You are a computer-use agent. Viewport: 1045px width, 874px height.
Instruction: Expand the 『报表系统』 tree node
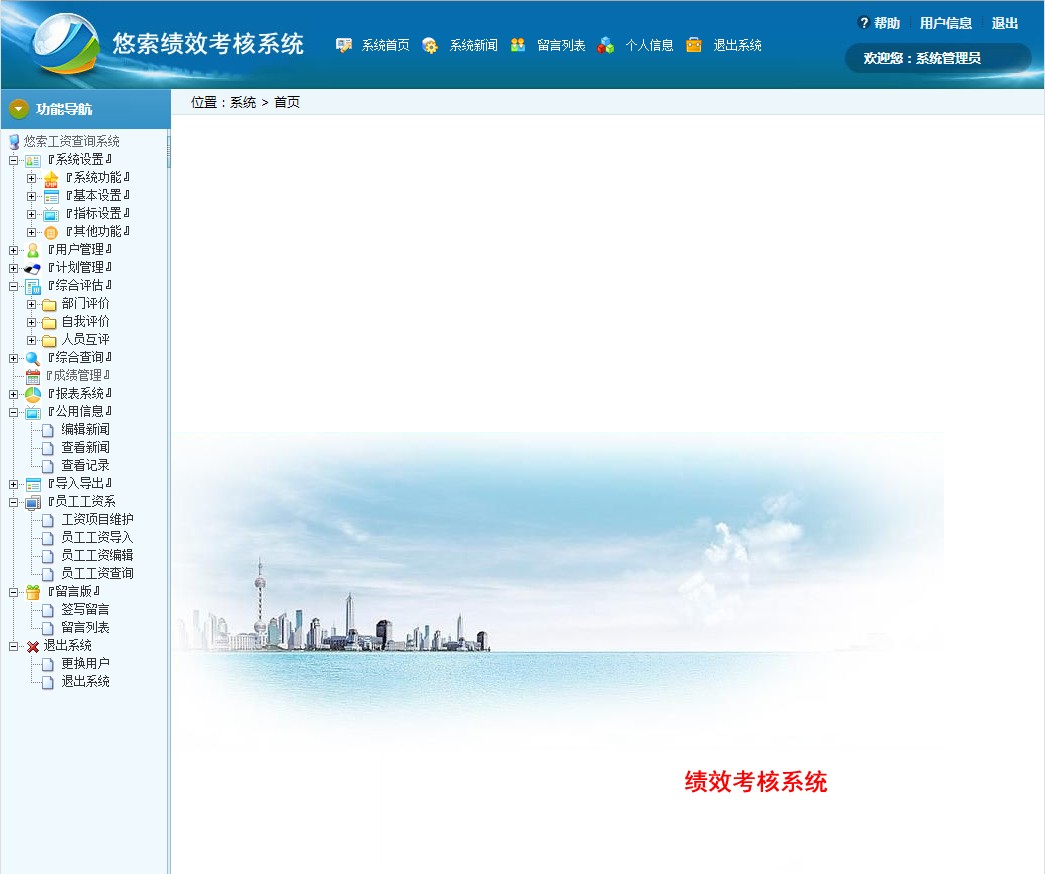[x=13, y=394]
